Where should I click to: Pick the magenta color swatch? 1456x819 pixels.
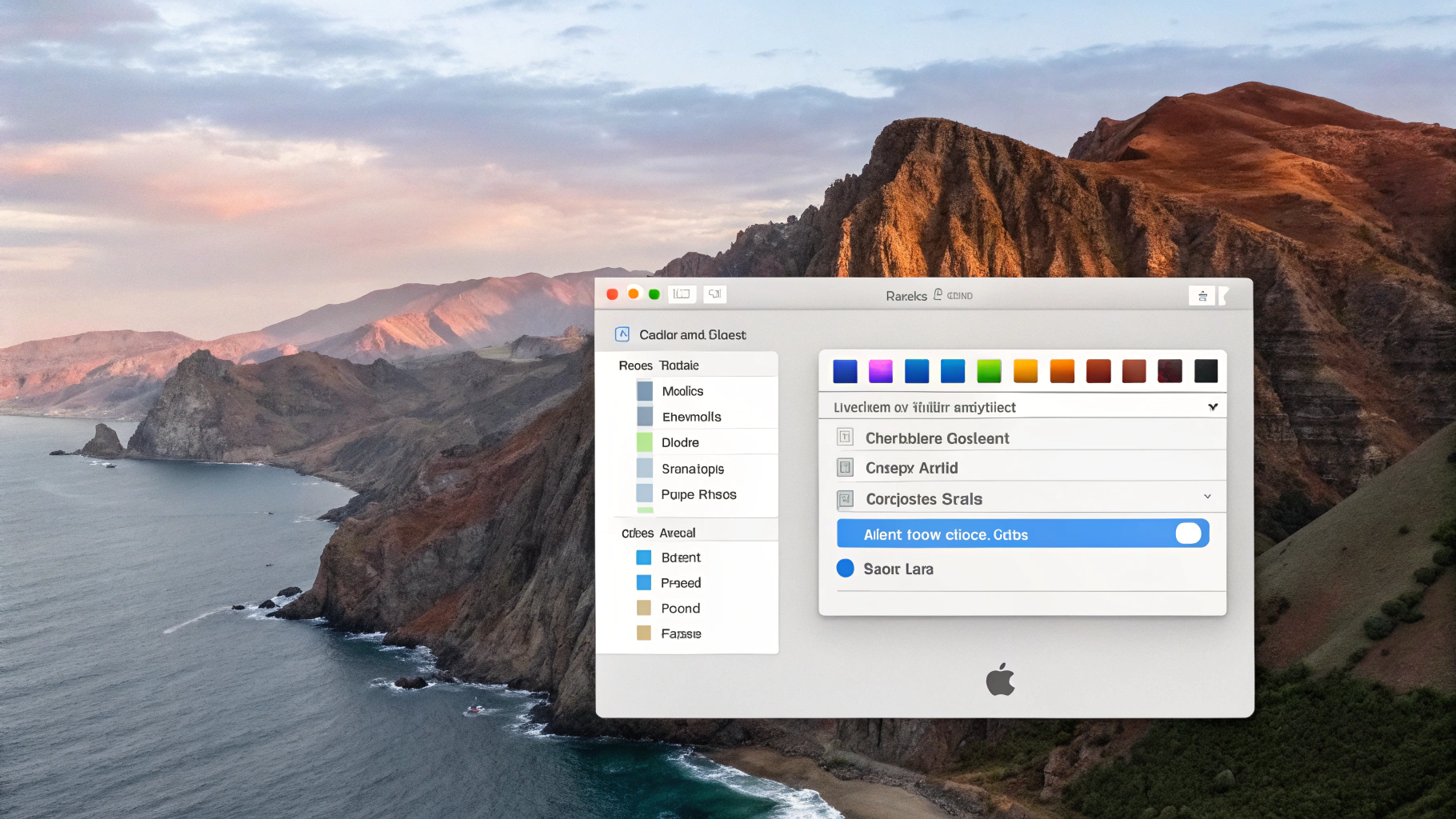pos(881,371)
